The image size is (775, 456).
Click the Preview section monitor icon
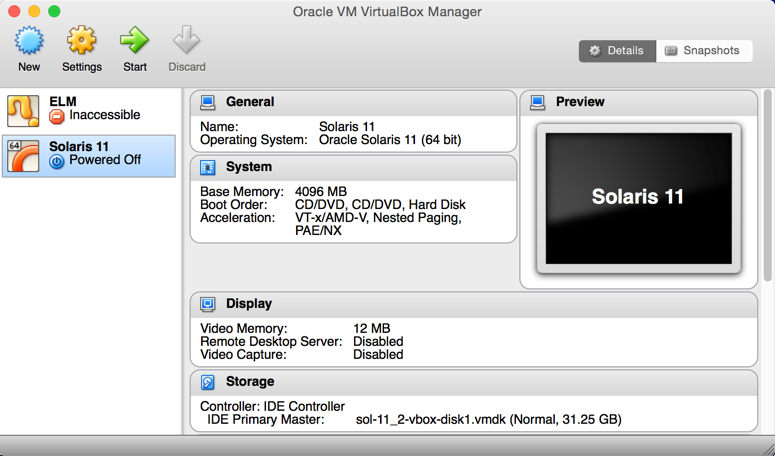coord(537,102)
